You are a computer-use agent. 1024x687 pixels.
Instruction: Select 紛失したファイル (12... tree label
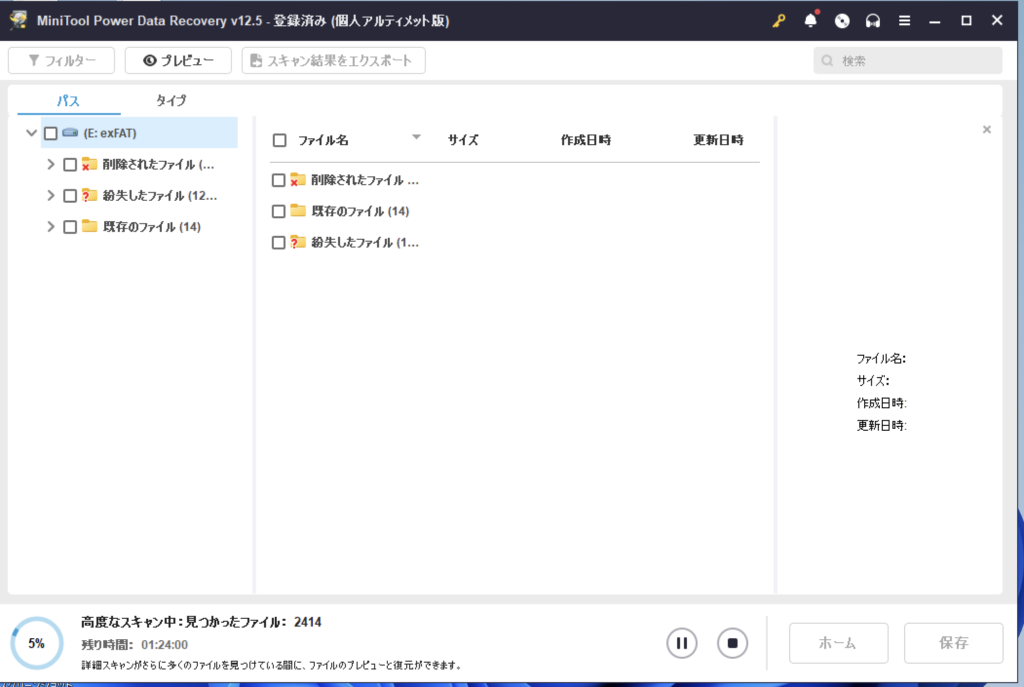tap(159, 196)
